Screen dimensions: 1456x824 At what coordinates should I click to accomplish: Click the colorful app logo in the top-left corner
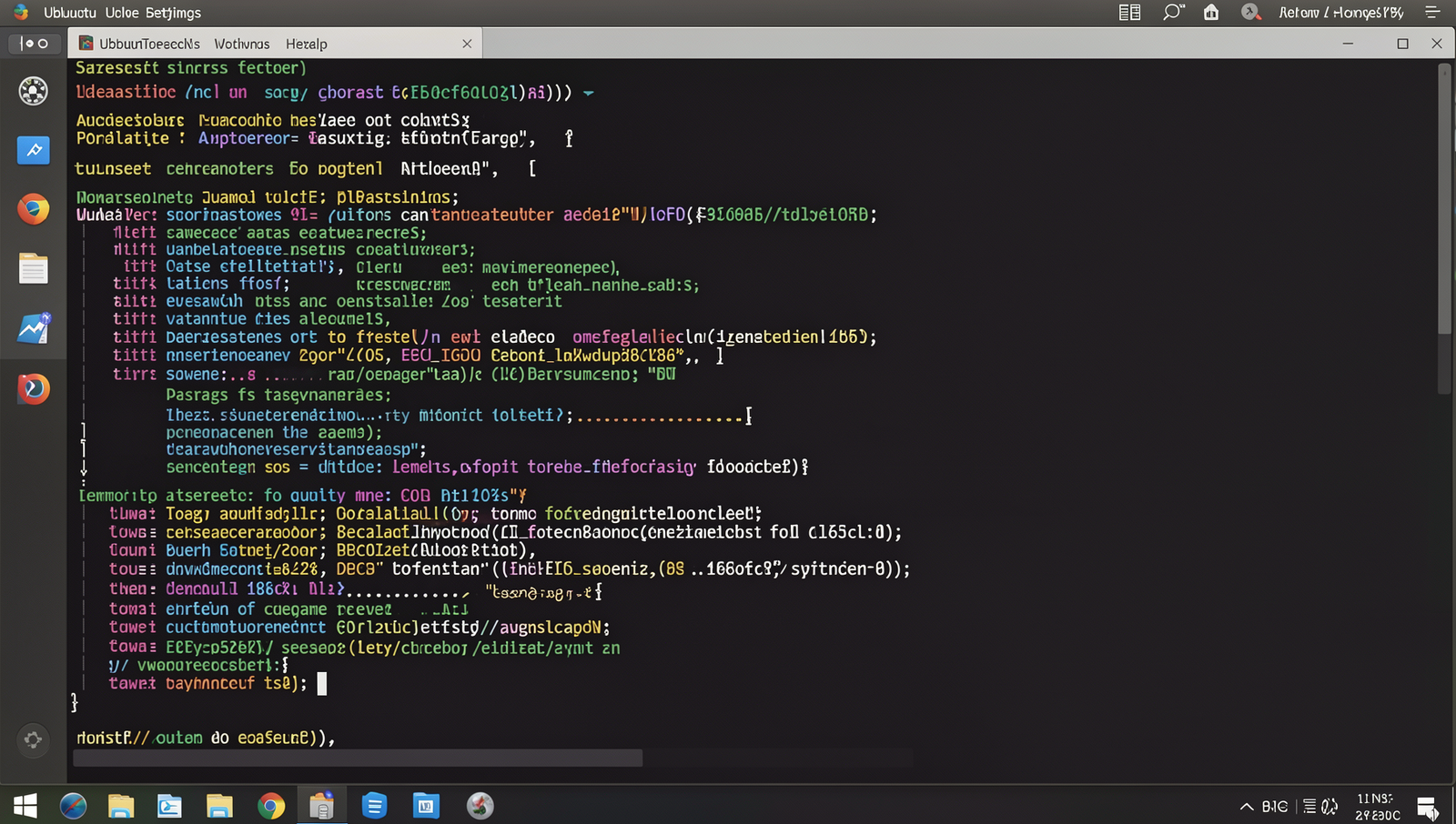21,13
